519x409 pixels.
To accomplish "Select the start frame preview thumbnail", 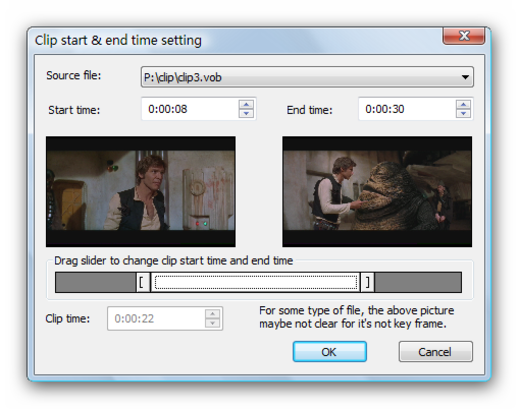I will [x=141, y=191].
